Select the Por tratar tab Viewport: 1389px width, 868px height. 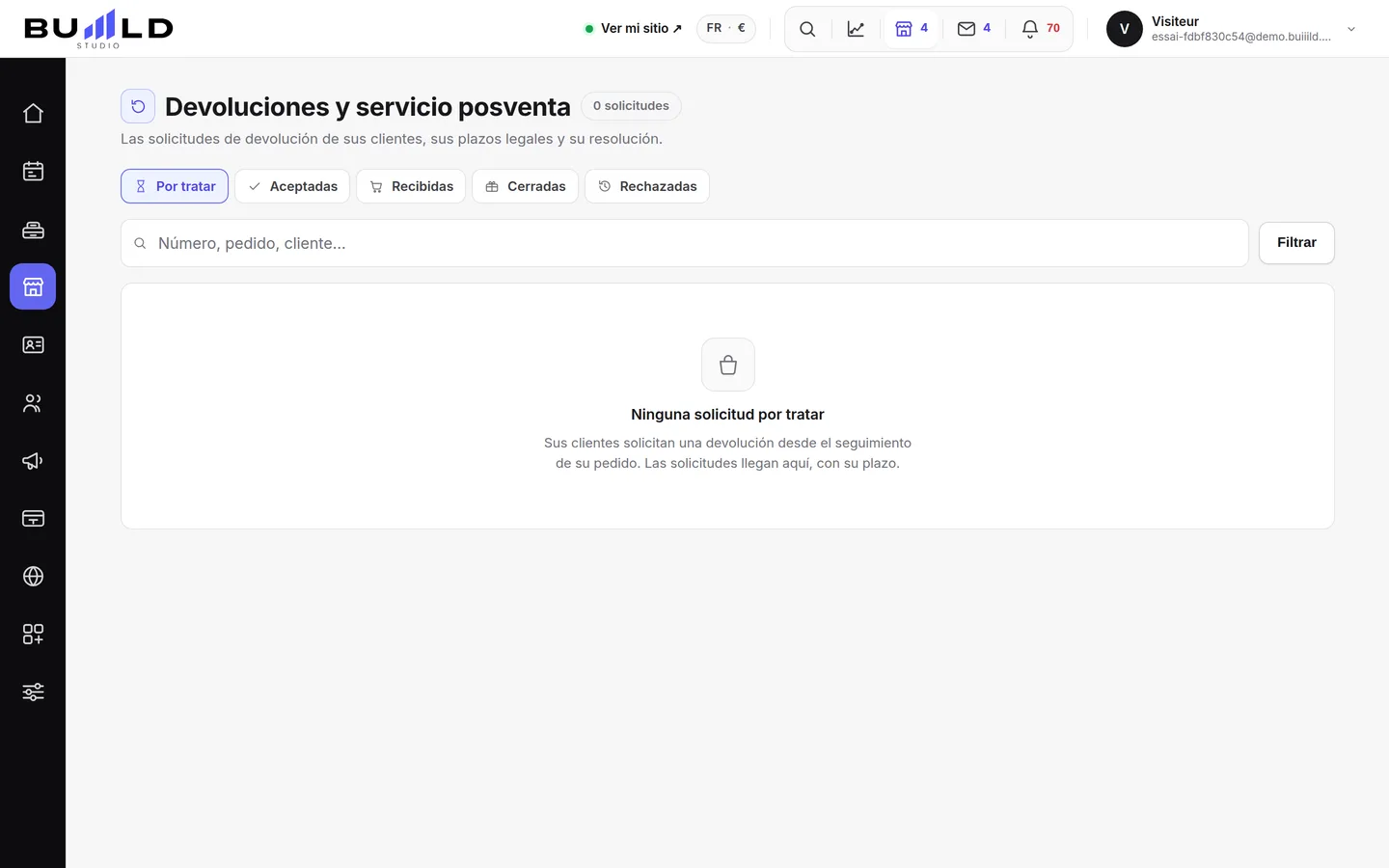(175, 186)
